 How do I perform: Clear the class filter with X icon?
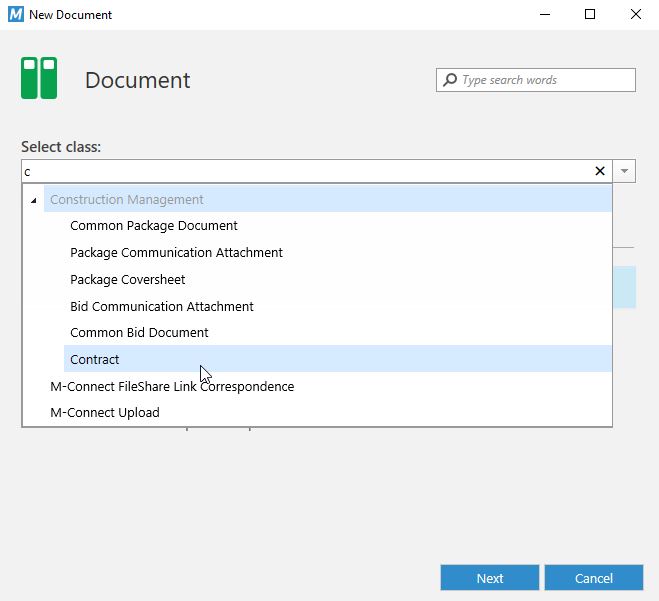tap(600, 171)
